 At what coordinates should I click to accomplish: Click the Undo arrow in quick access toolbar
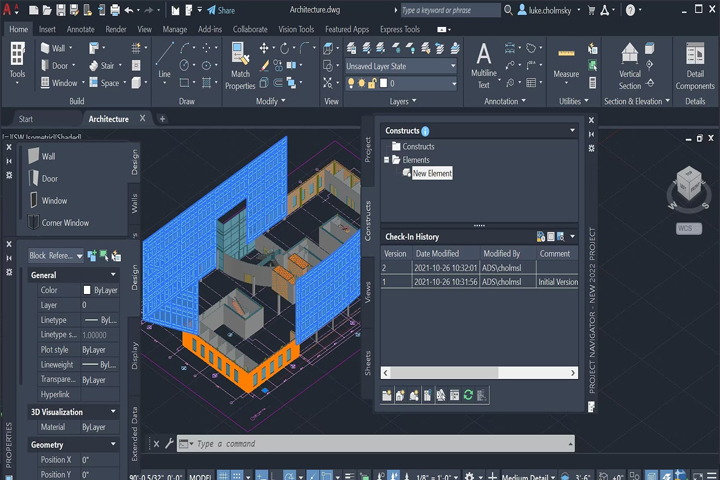[x=129, y=10]
